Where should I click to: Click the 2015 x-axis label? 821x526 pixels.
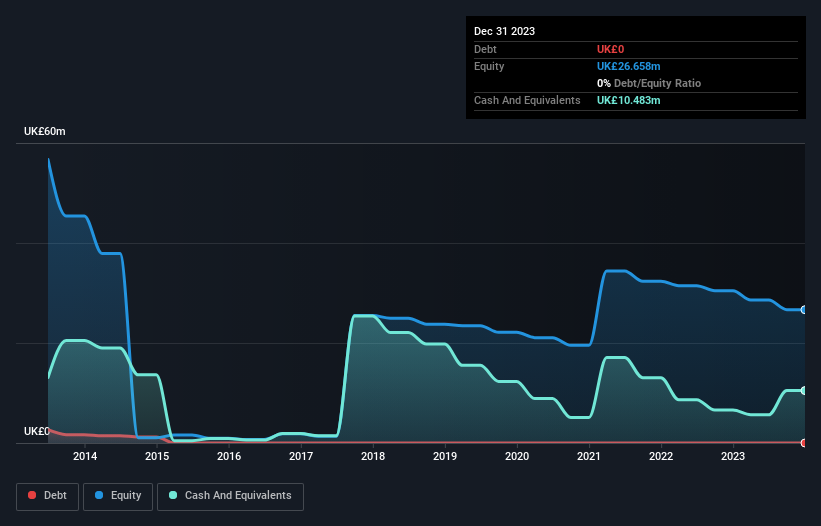tap(157, 456)
